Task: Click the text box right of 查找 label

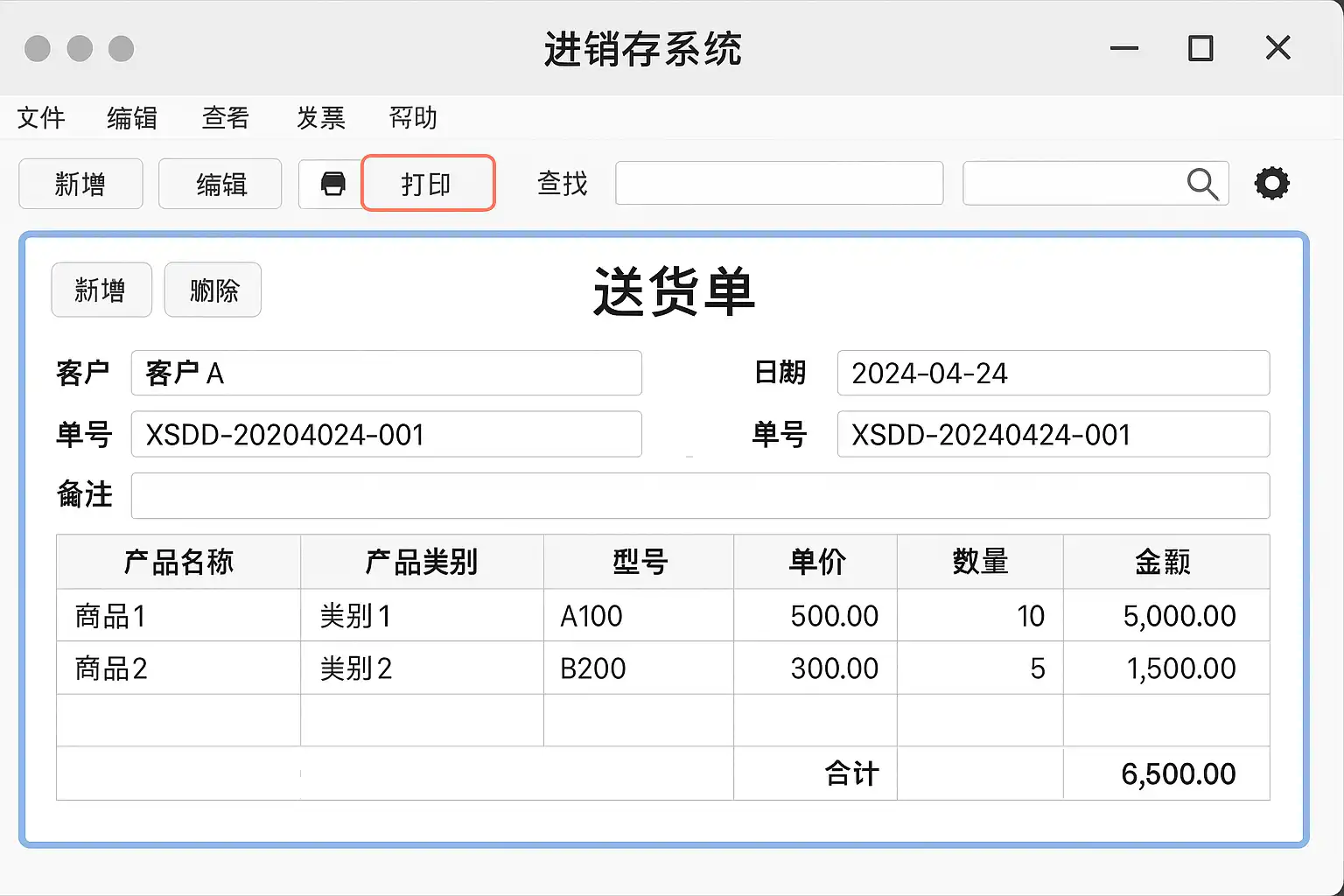Action: tap(779, 184)
